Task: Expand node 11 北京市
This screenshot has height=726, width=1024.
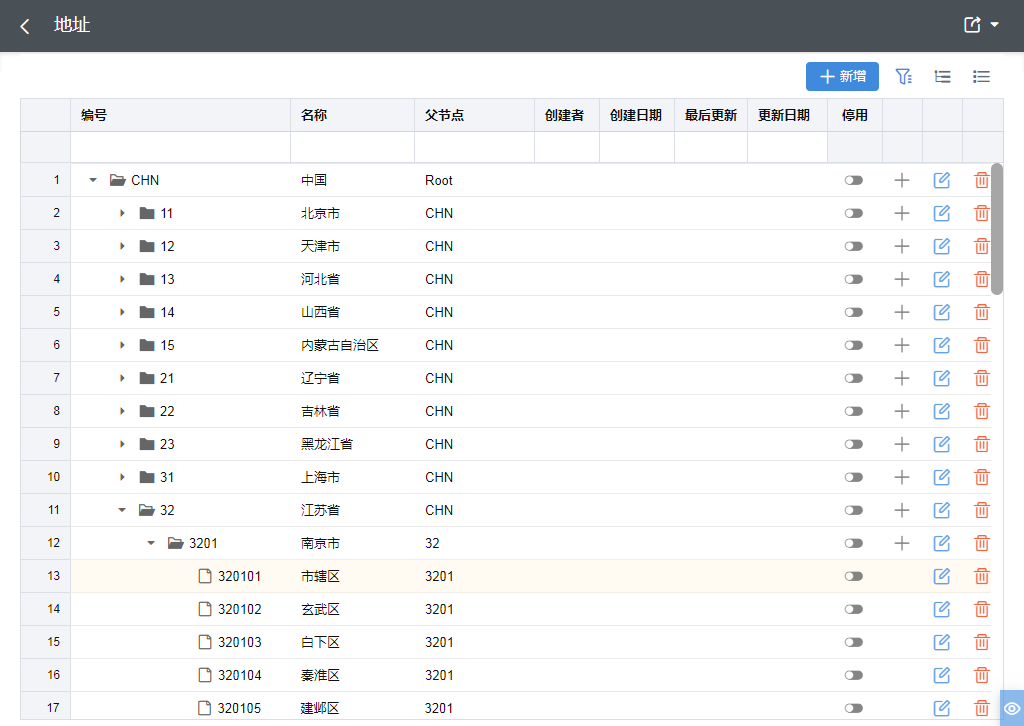Action: click(122, 213)
